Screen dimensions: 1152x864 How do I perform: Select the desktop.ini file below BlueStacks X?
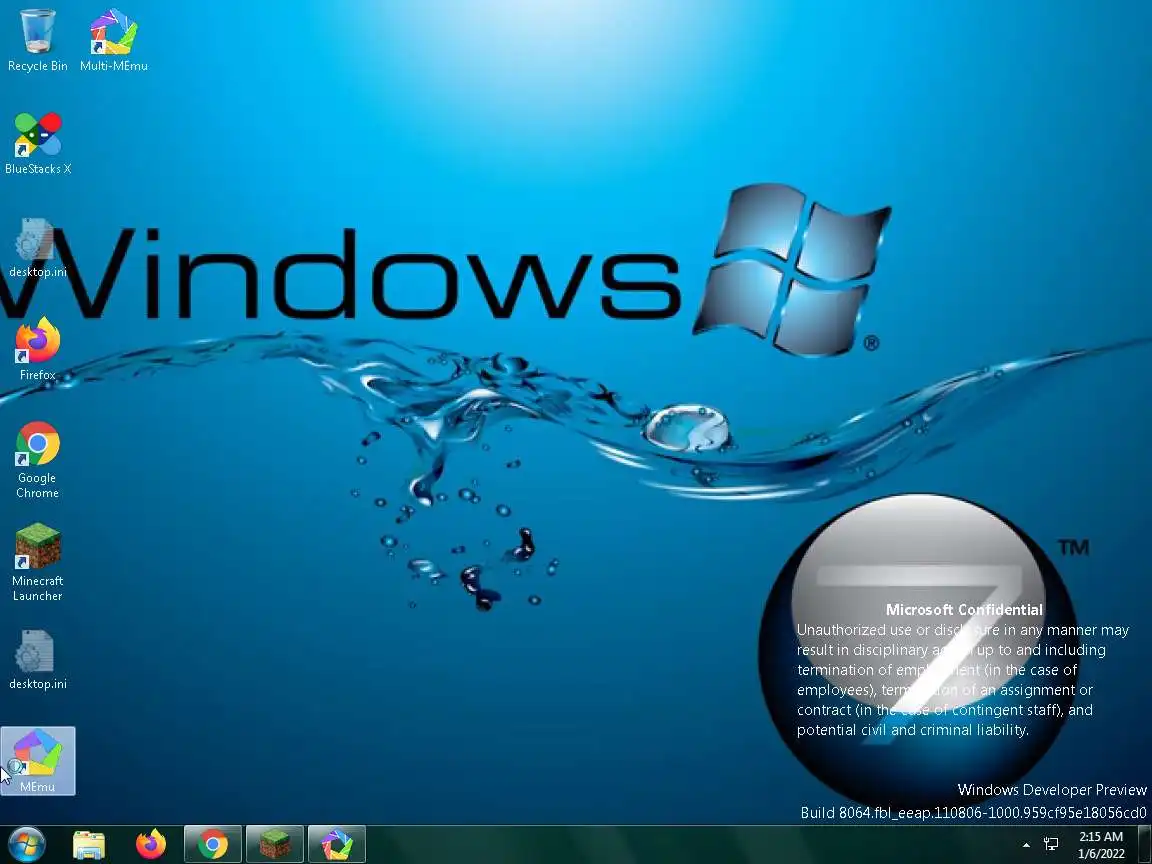pyautogui.click(x=37, y=248)
